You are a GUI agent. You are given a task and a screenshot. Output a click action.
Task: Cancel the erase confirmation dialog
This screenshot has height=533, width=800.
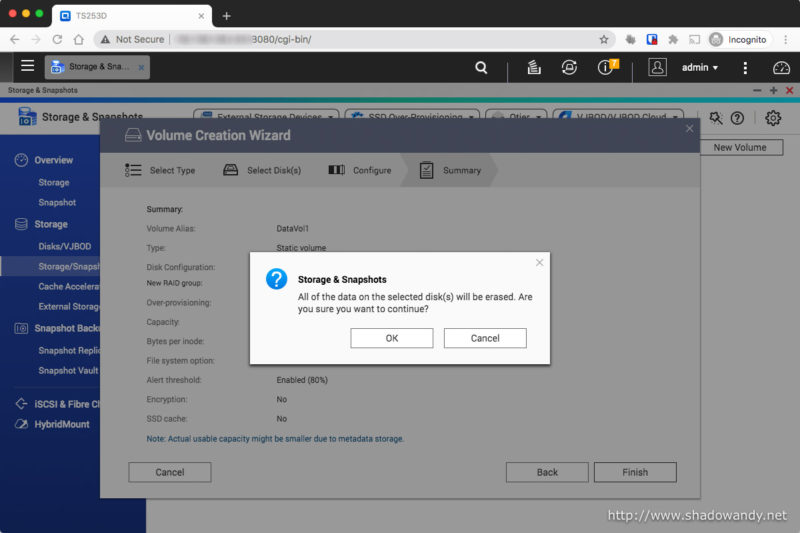click(x=485, y=338)
